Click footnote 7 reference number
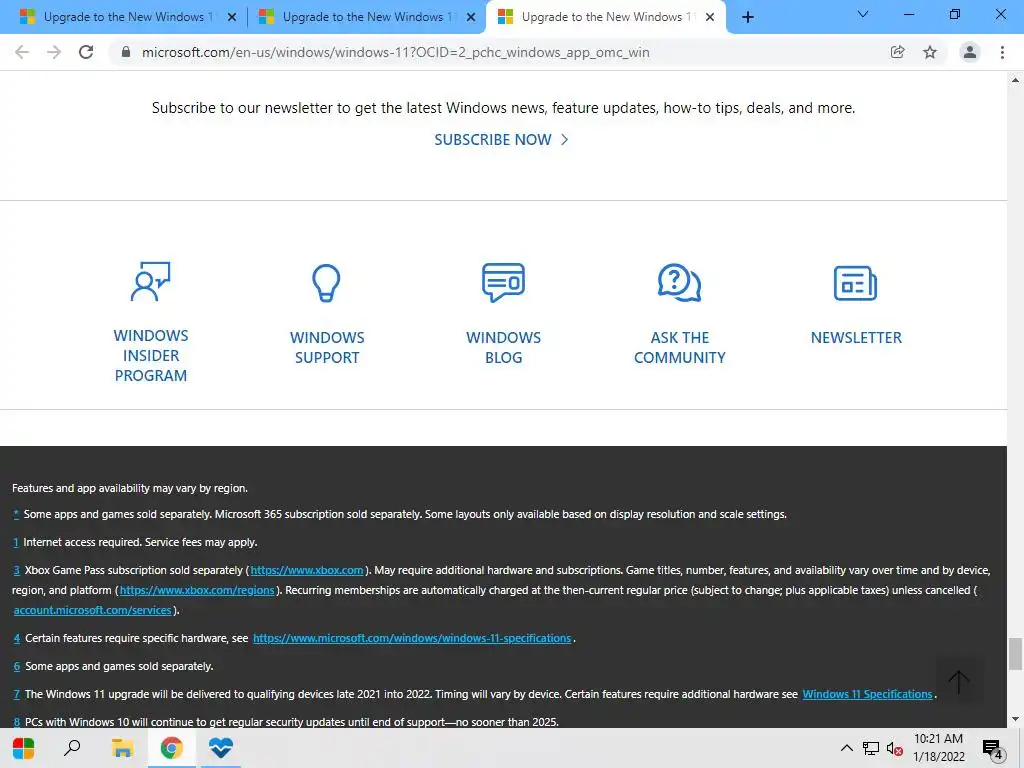 click(16, 694)
